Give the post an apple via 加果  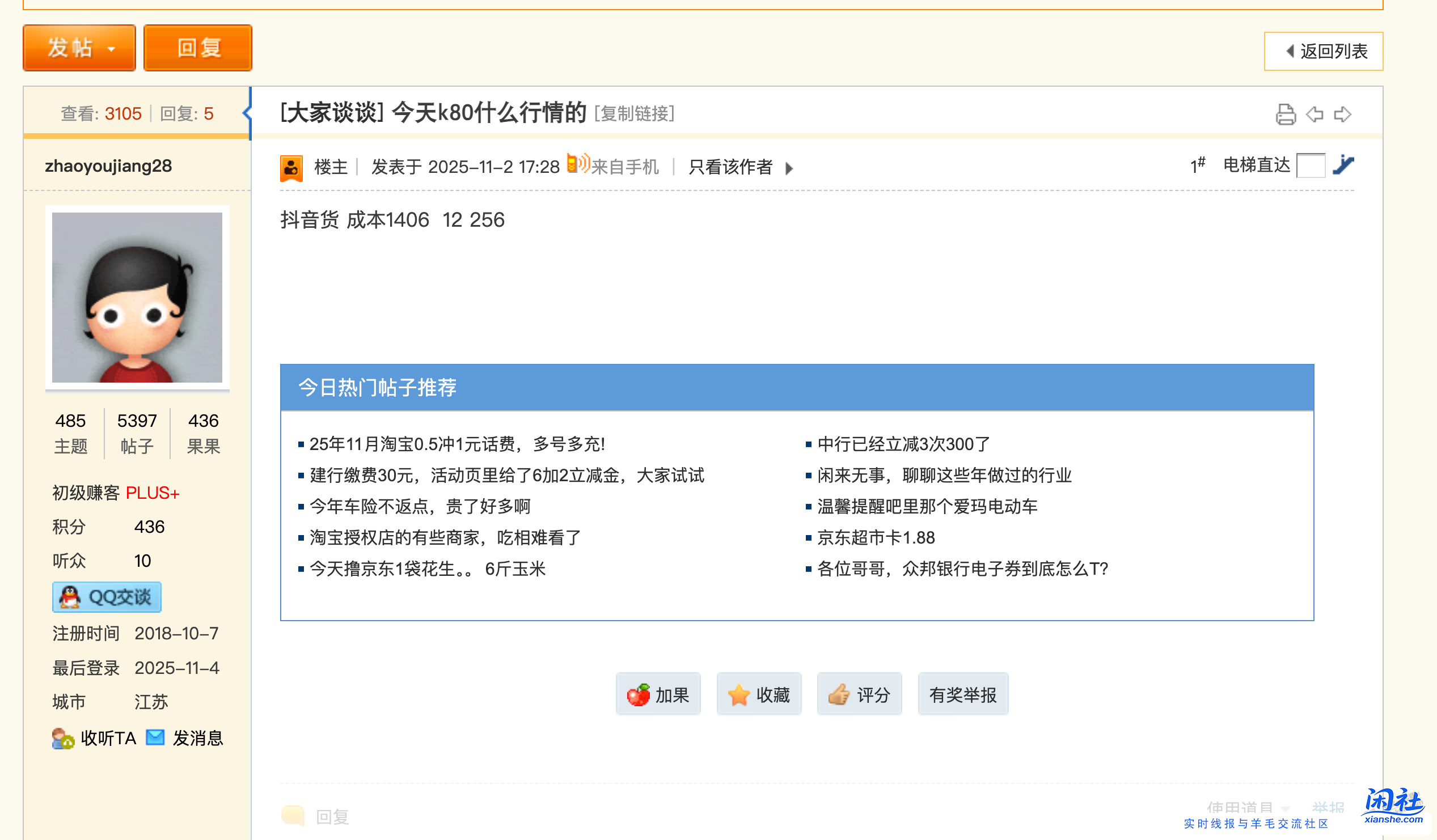click(658, 694)
